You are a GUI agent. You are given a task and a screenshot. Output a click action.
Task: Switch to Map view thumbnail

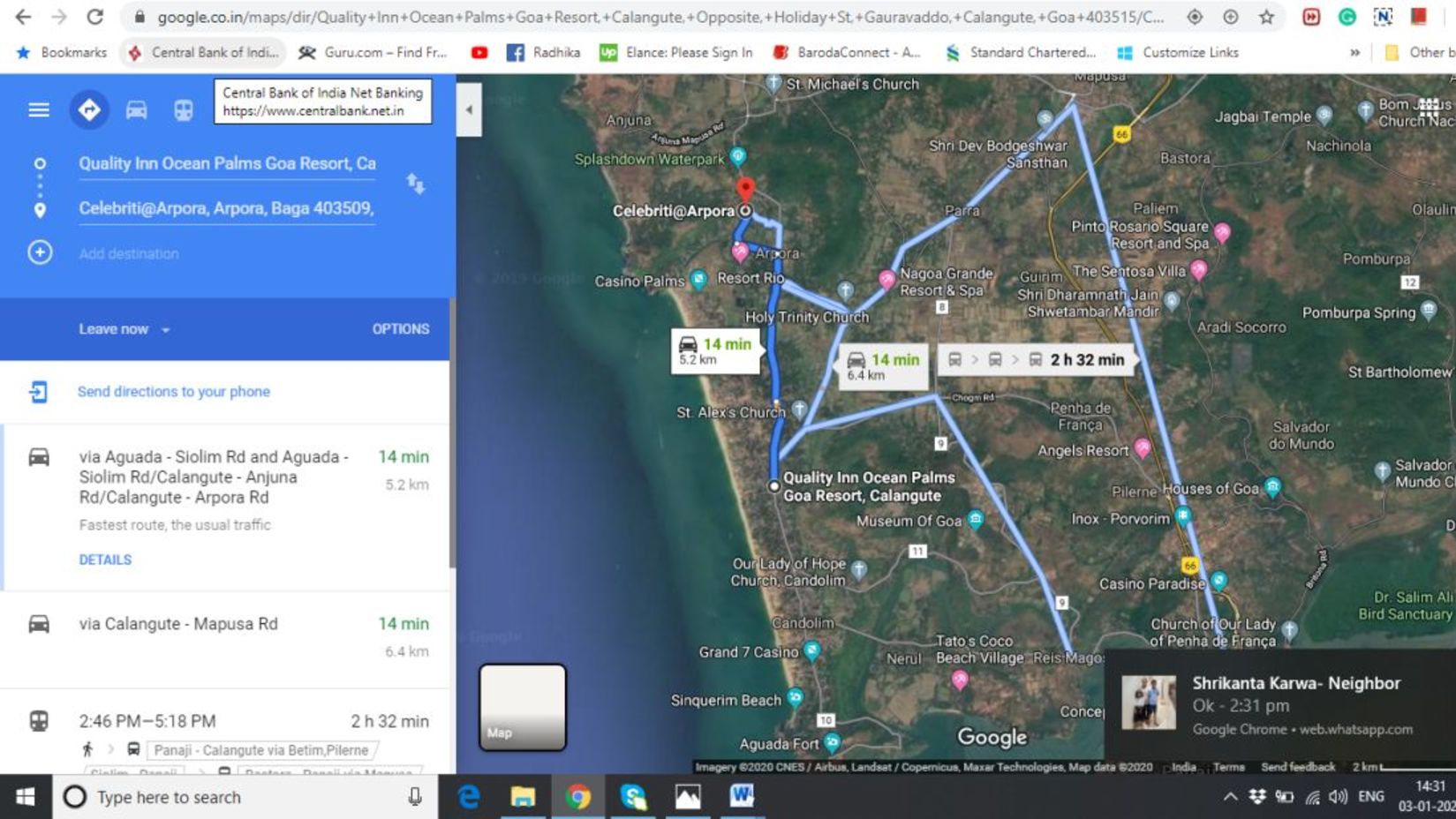click(x=523, y=708)
